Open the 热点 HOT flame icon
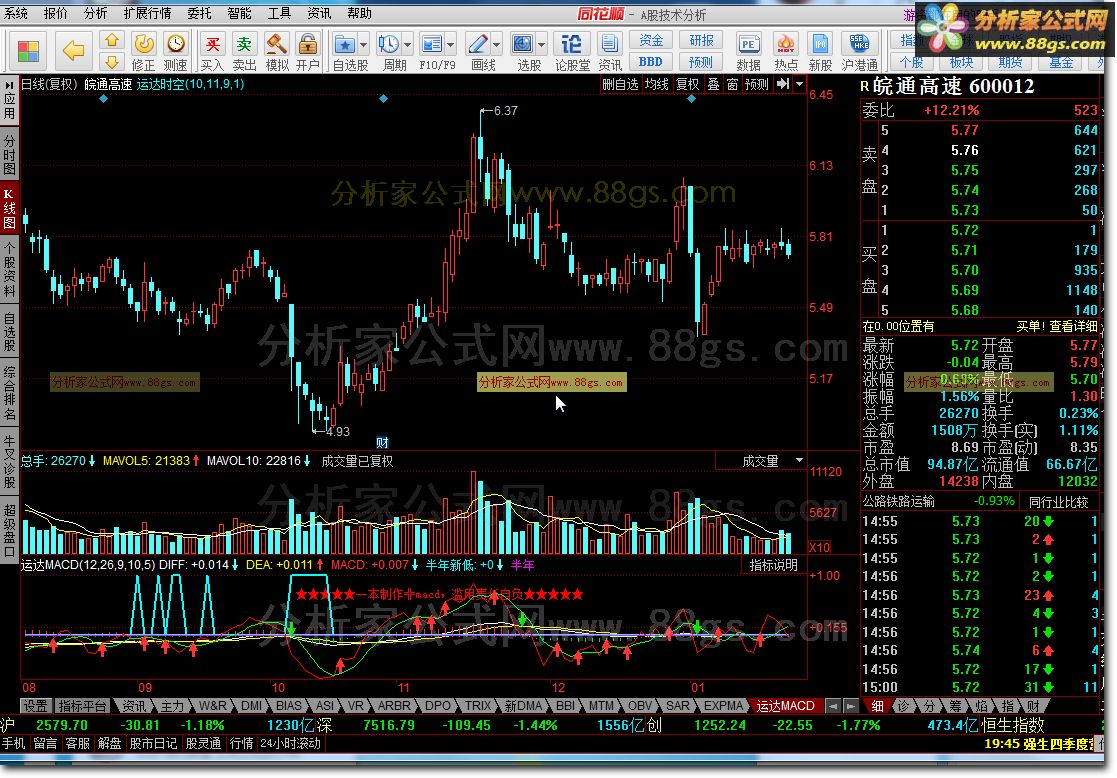 pyautogui.click(x=786, y=44)
